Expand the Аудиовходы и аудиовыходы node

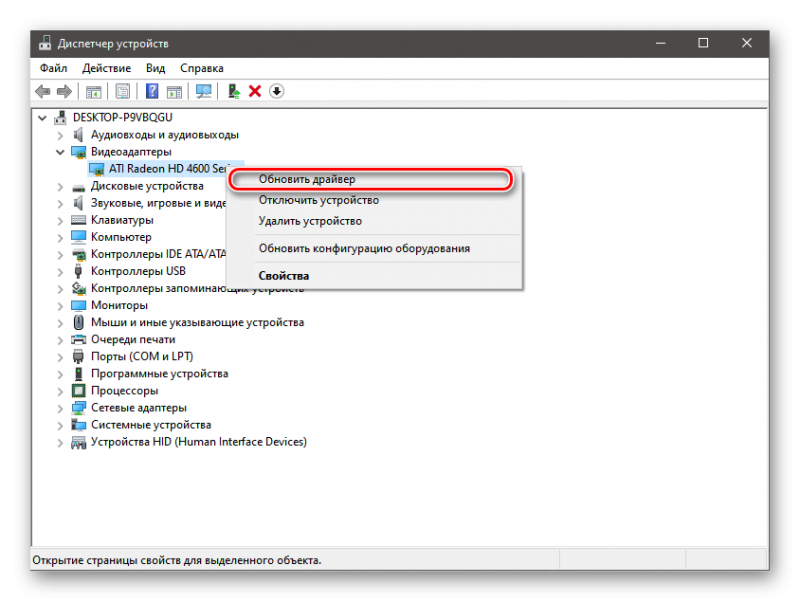pos(60,136)
